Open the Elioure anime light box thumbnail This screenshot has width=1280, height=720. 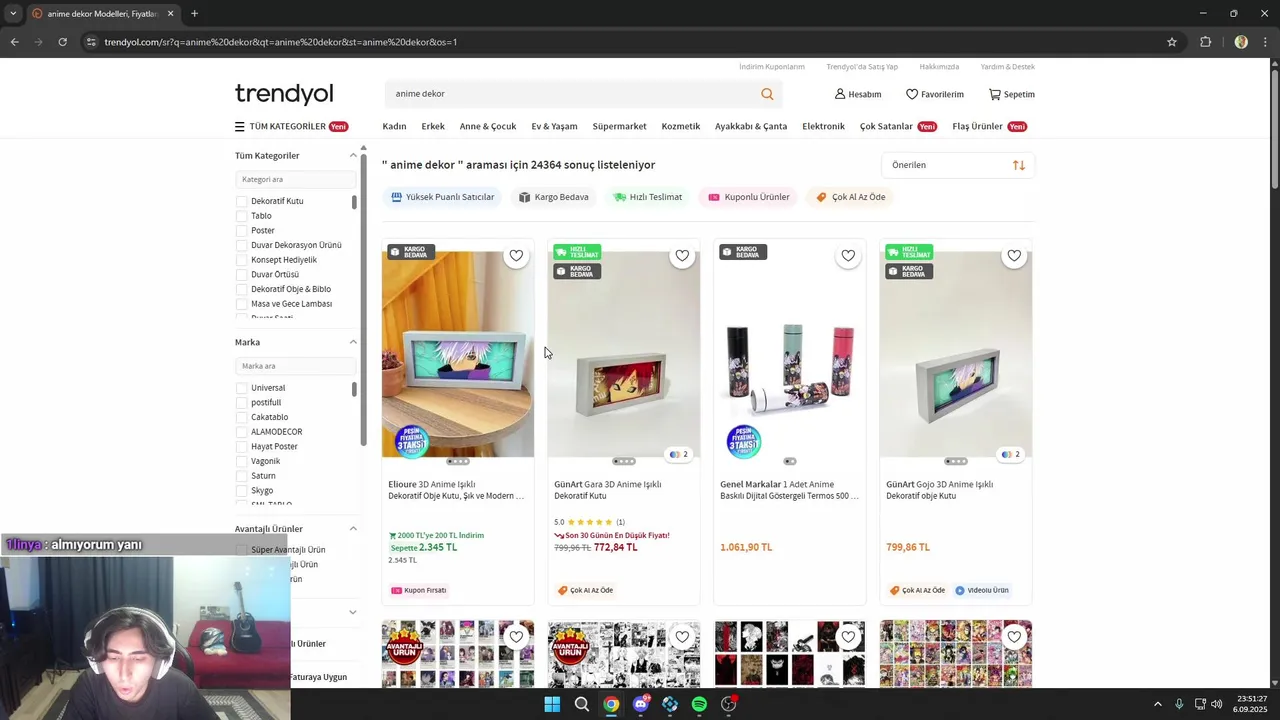click(x=458, y=354)
